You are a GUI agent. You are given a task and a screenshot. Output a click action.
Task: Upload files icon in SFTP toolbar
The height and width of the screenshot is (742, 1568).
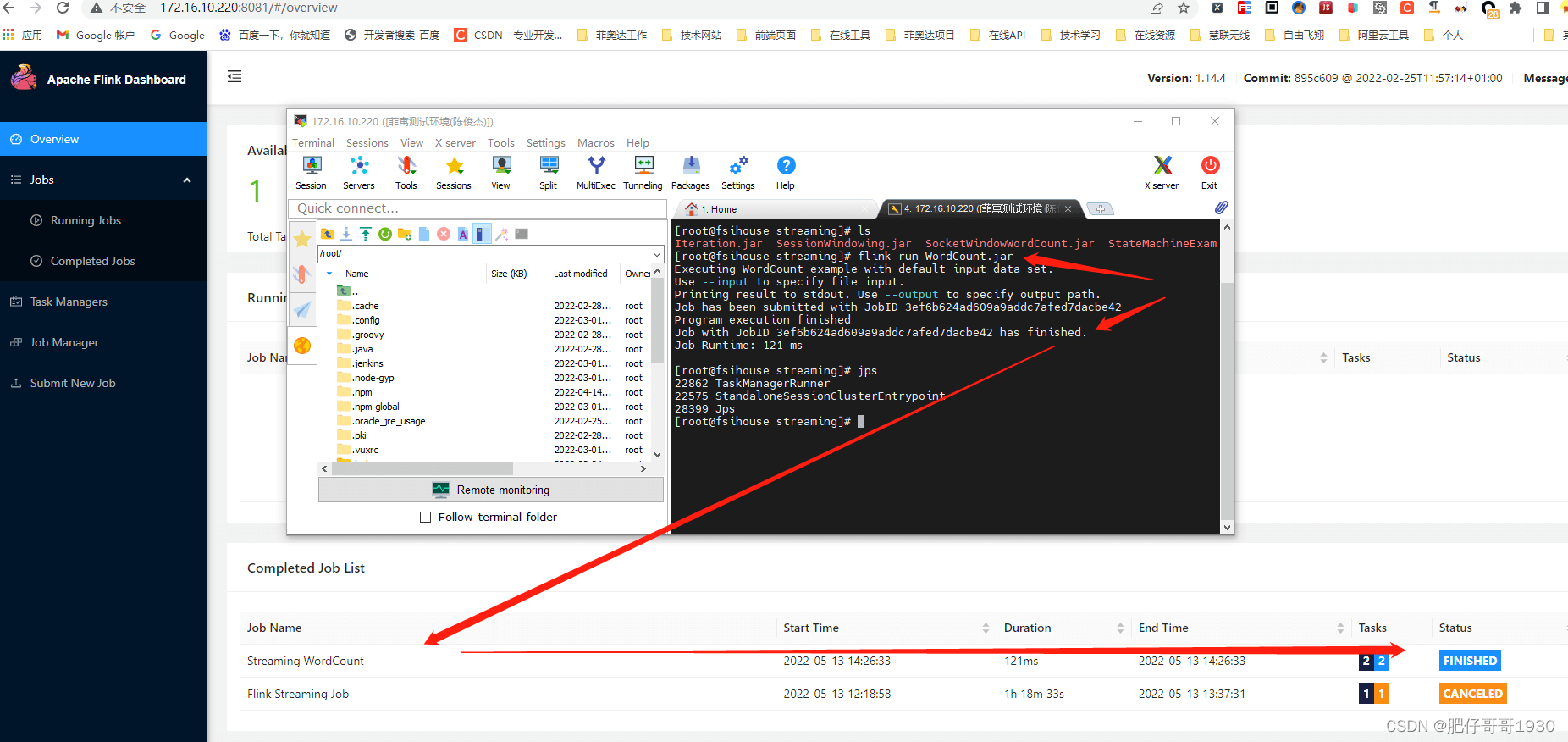point(366,234)
